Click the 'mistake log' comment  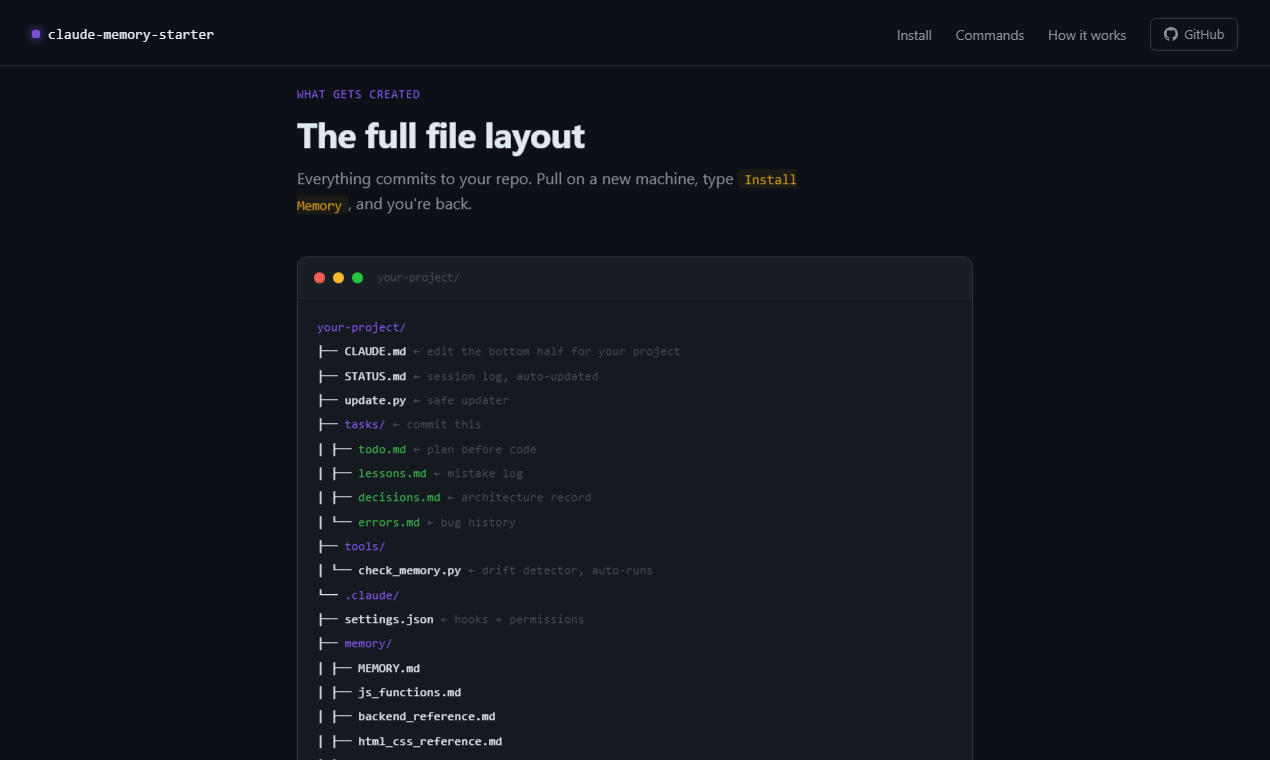(x=485, y=473)
